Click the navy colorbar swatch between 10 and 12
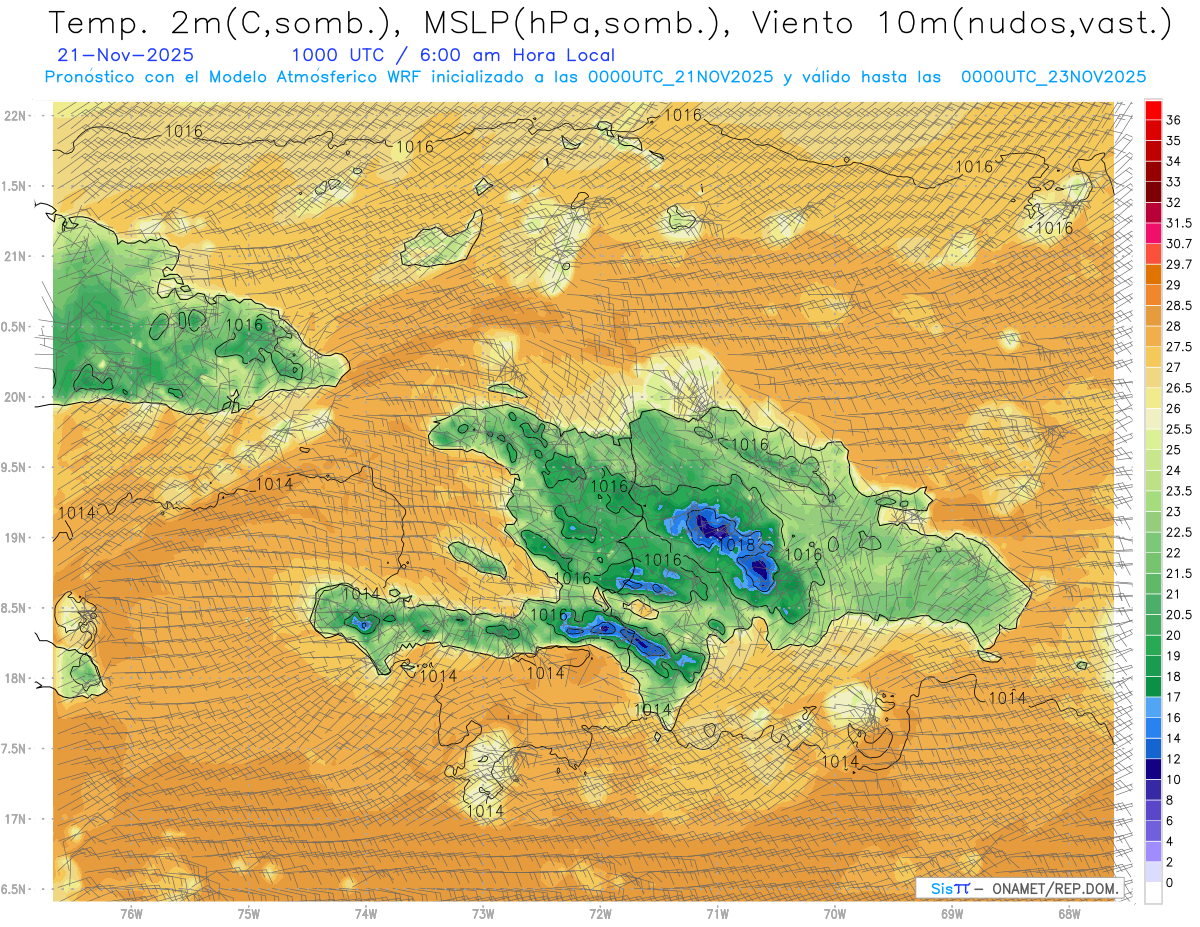The width and height of the screenshot is (1200, 927). [x=1153, y=769]
